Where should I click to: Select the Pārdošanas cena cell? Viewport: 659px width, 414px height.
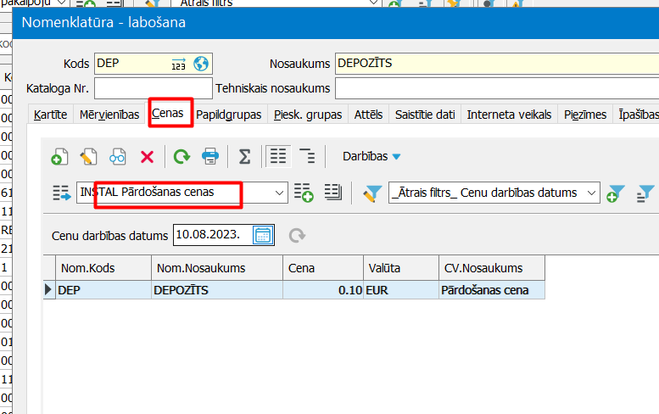[492, 290]
